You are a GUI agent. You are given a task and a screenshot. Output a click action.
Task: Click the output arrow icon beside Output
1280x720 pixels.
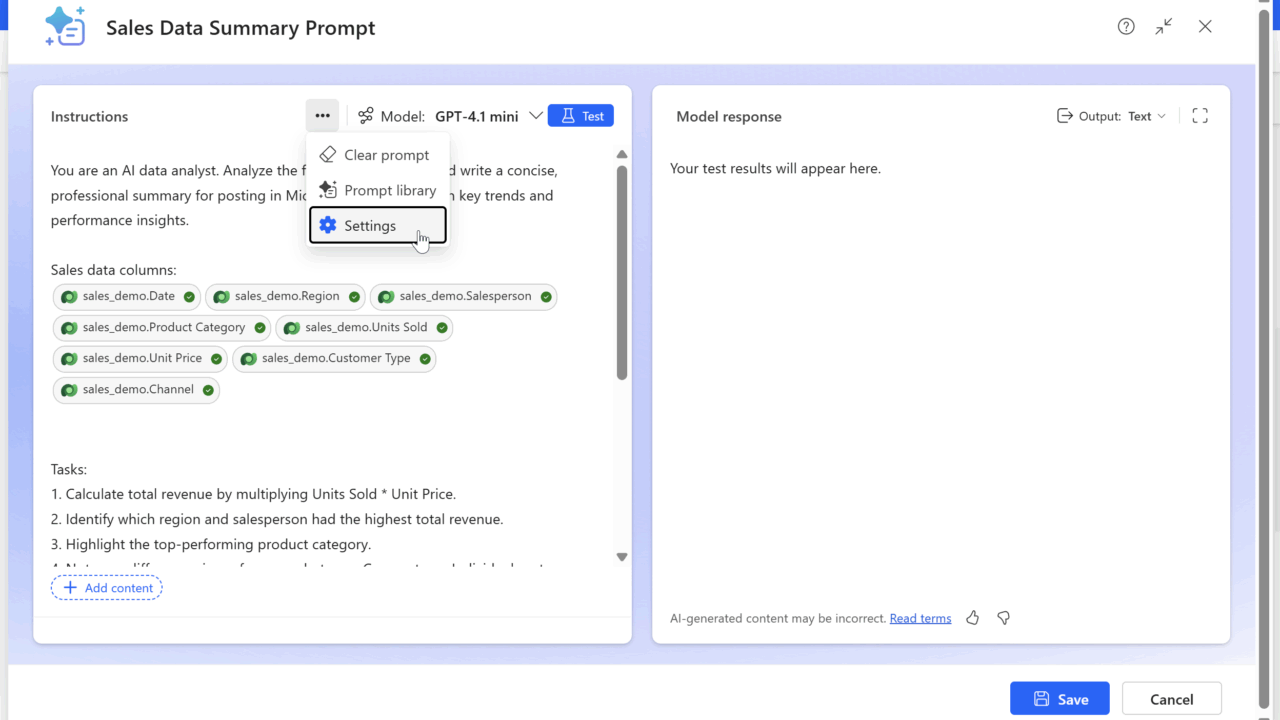[x=1065, y=116]
